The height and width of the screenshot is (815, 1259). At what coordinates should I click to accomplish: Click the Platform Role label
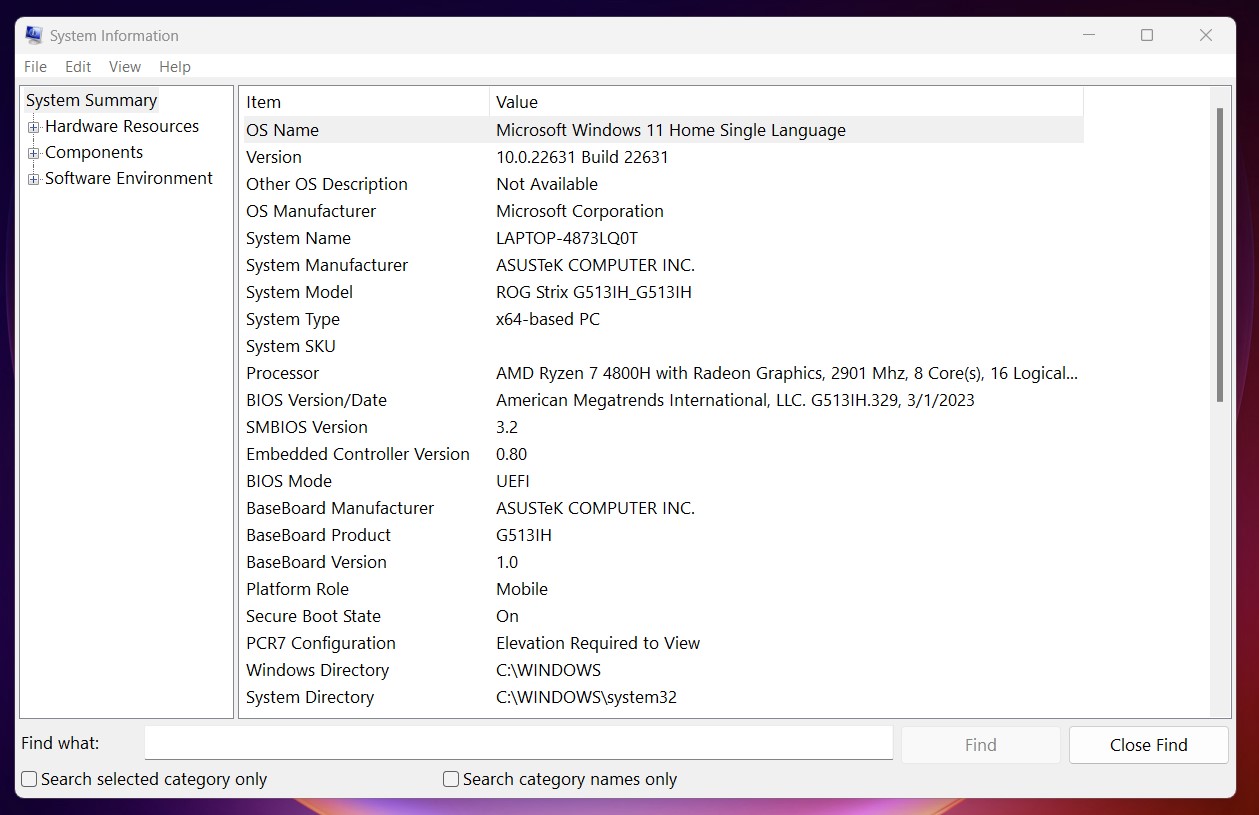point(297,589)
